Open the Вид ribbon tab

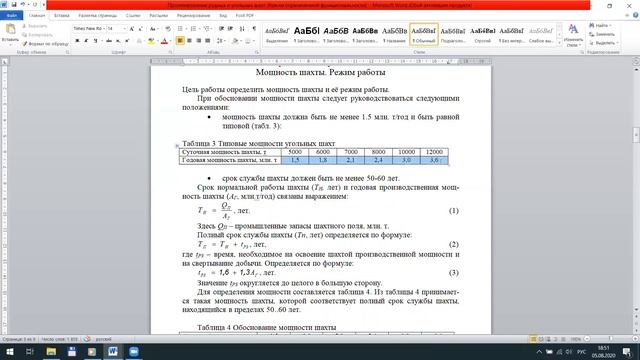click(223, 16)
